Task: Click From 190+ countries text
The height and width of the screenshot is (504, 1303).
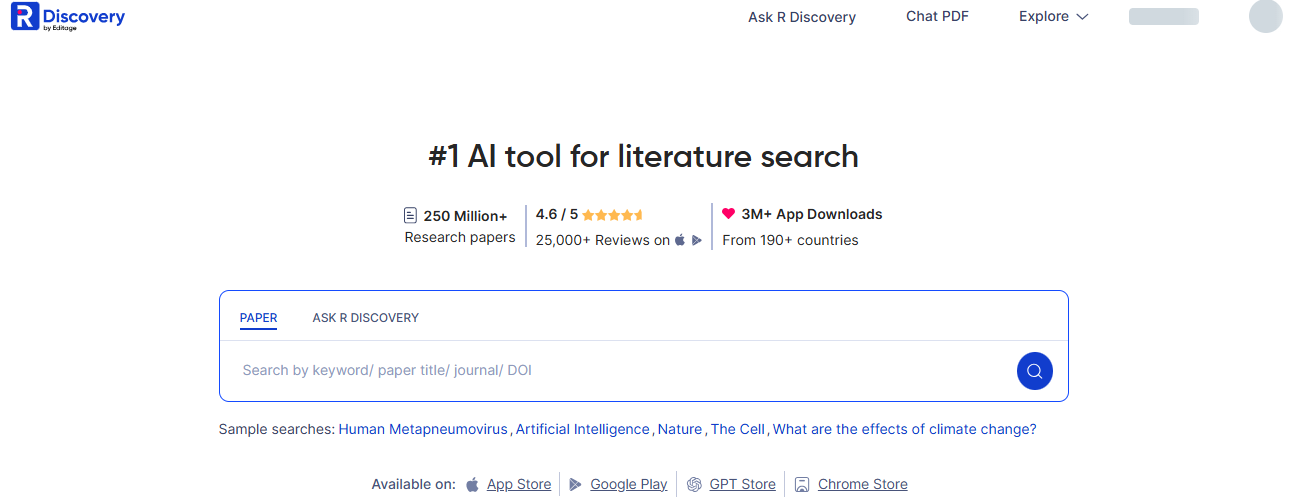Action: tap(790, 240)
